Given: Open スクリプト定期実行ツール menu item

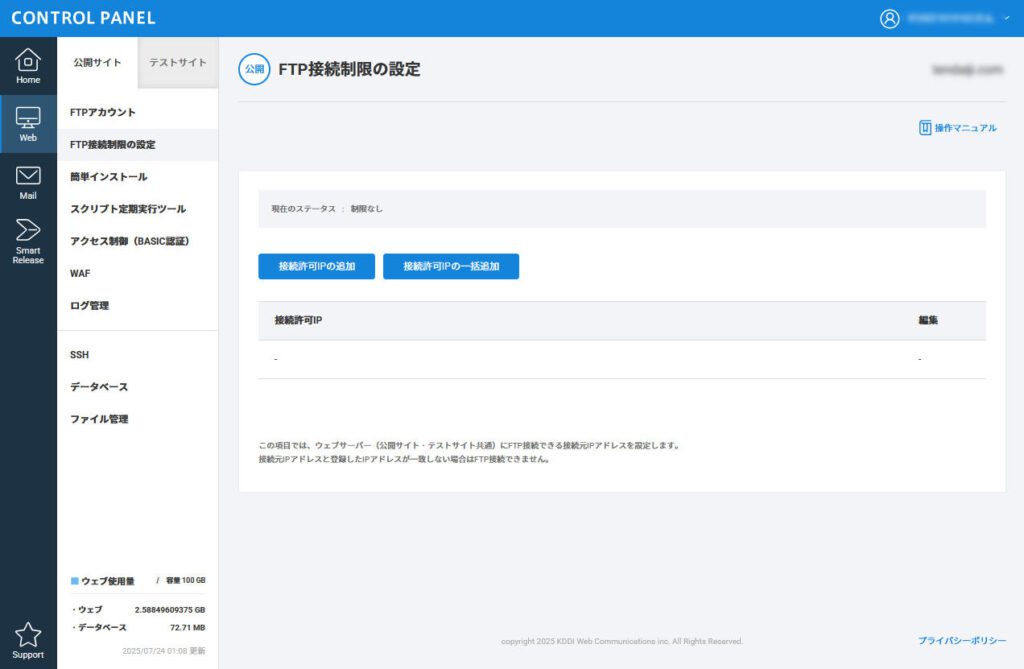Looking at the screenshot, I should click(x=138, y=209).
